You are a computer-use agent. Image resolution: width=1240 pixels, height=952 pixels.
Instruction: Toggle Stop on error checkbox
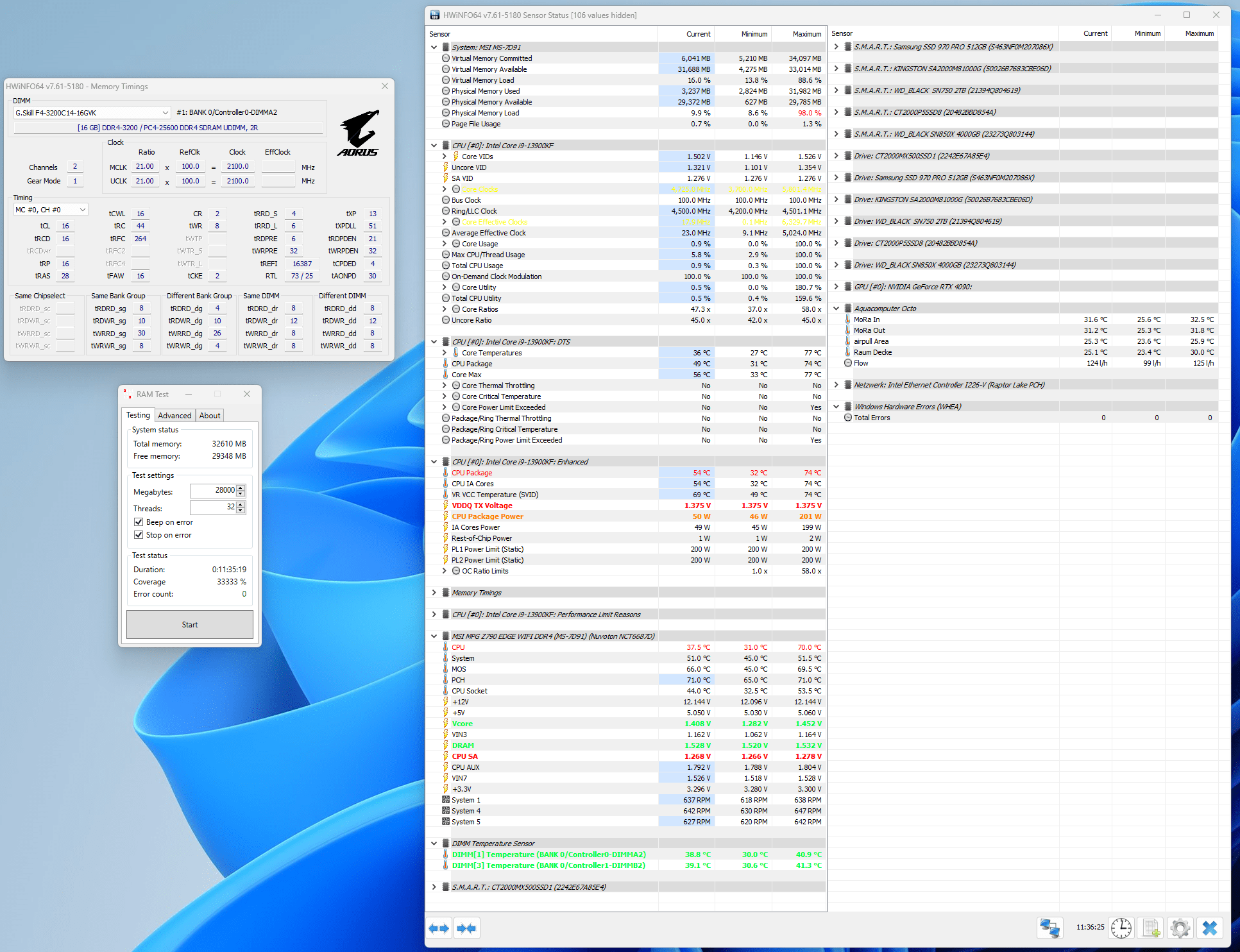[139, 535]
